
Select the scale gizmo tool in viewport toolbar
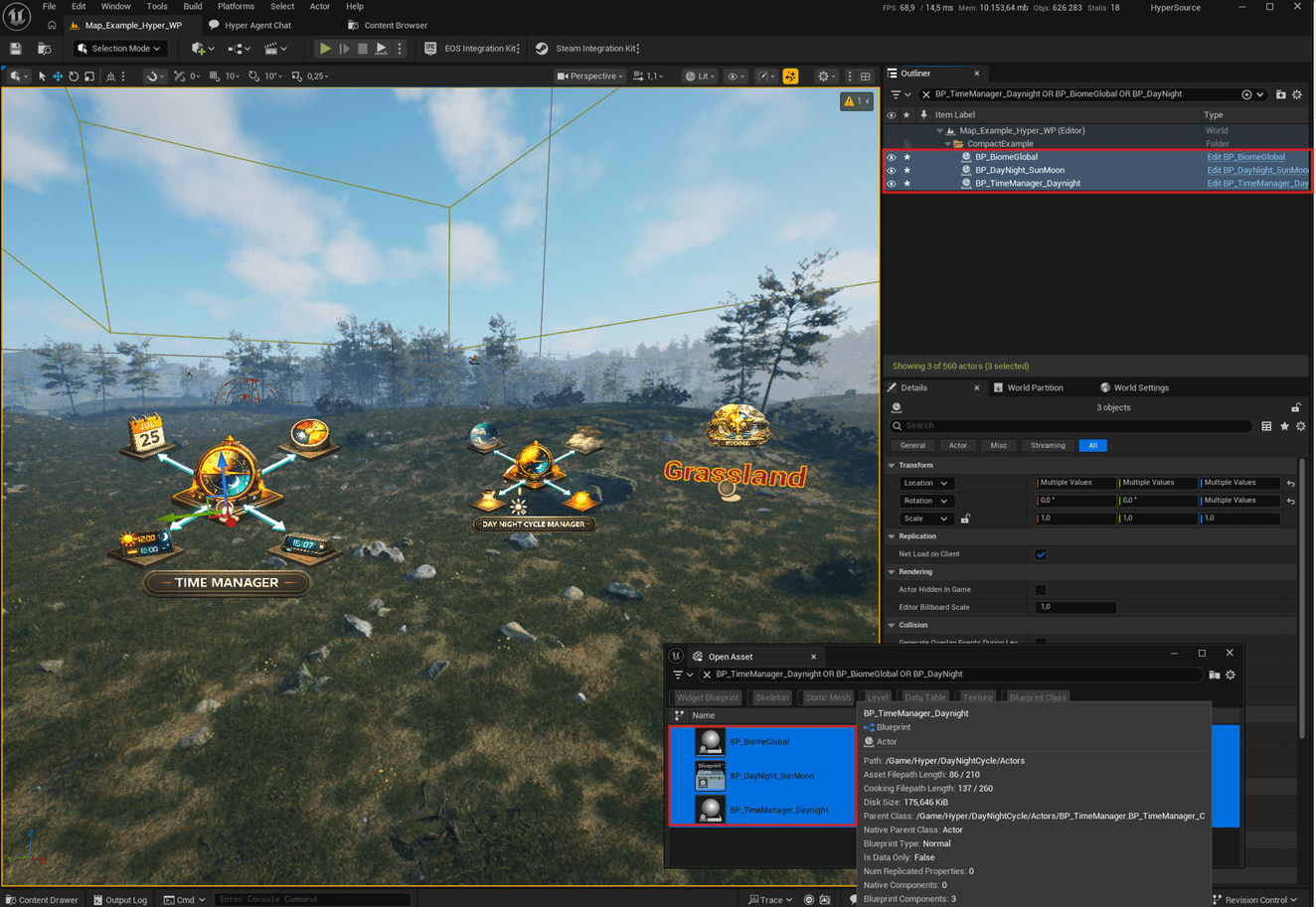pyautogui.click(x=89, y=76)
